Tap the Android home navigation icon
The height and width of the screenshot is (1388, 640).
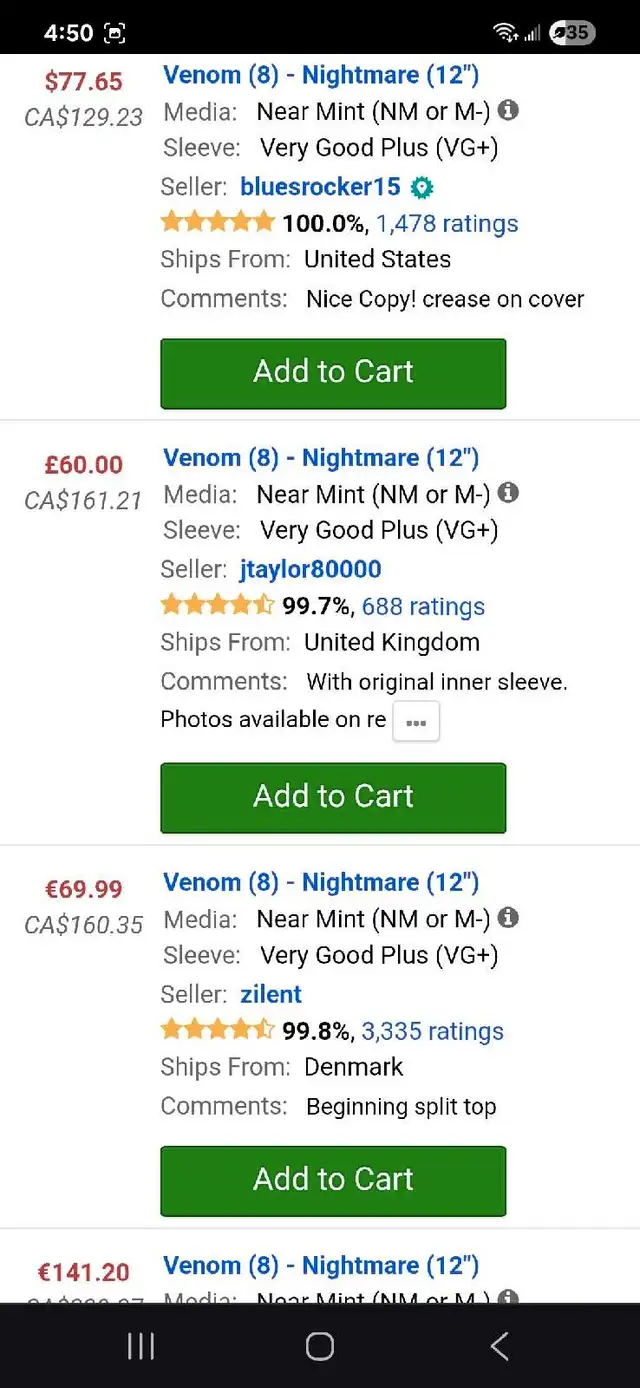click(320, 1346)
